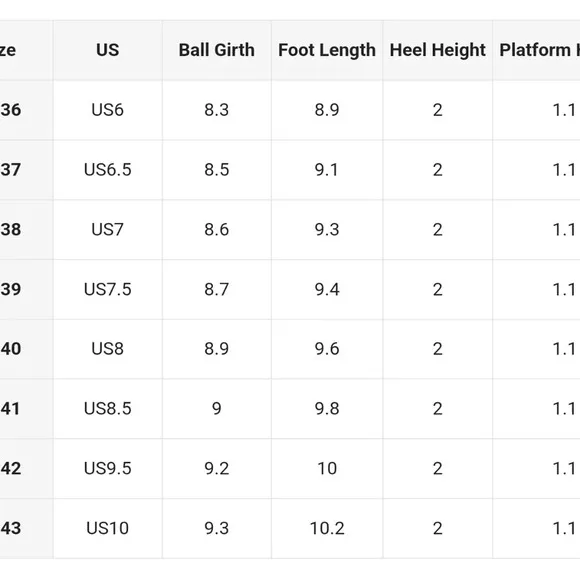Click ball girth value 9 for size 41
This screenshot has width=580, height=579.
click(x=217, y=408)
